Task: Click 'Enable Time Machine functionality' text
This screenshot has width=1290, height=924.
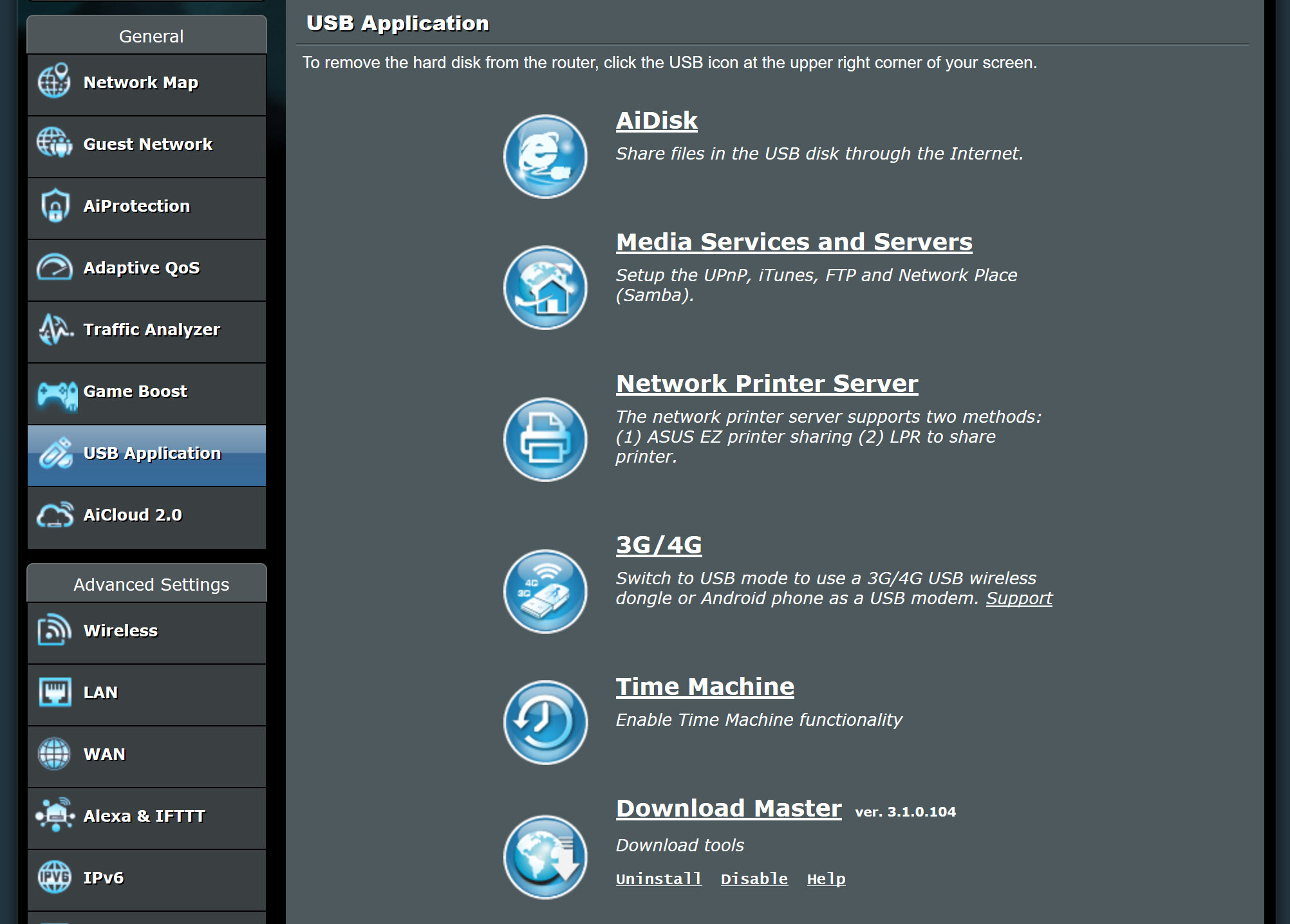Action: [759, 720]
